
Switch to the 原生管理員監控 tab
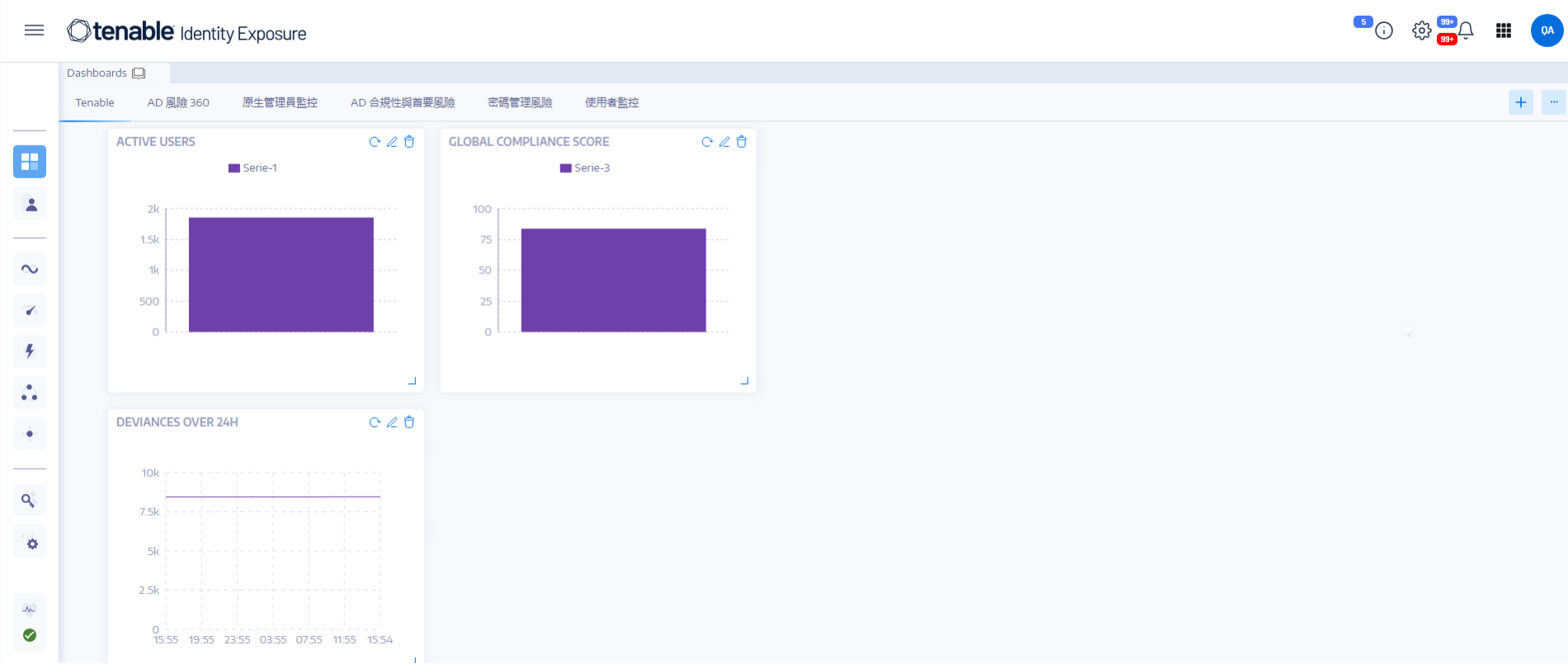[280, 102]
